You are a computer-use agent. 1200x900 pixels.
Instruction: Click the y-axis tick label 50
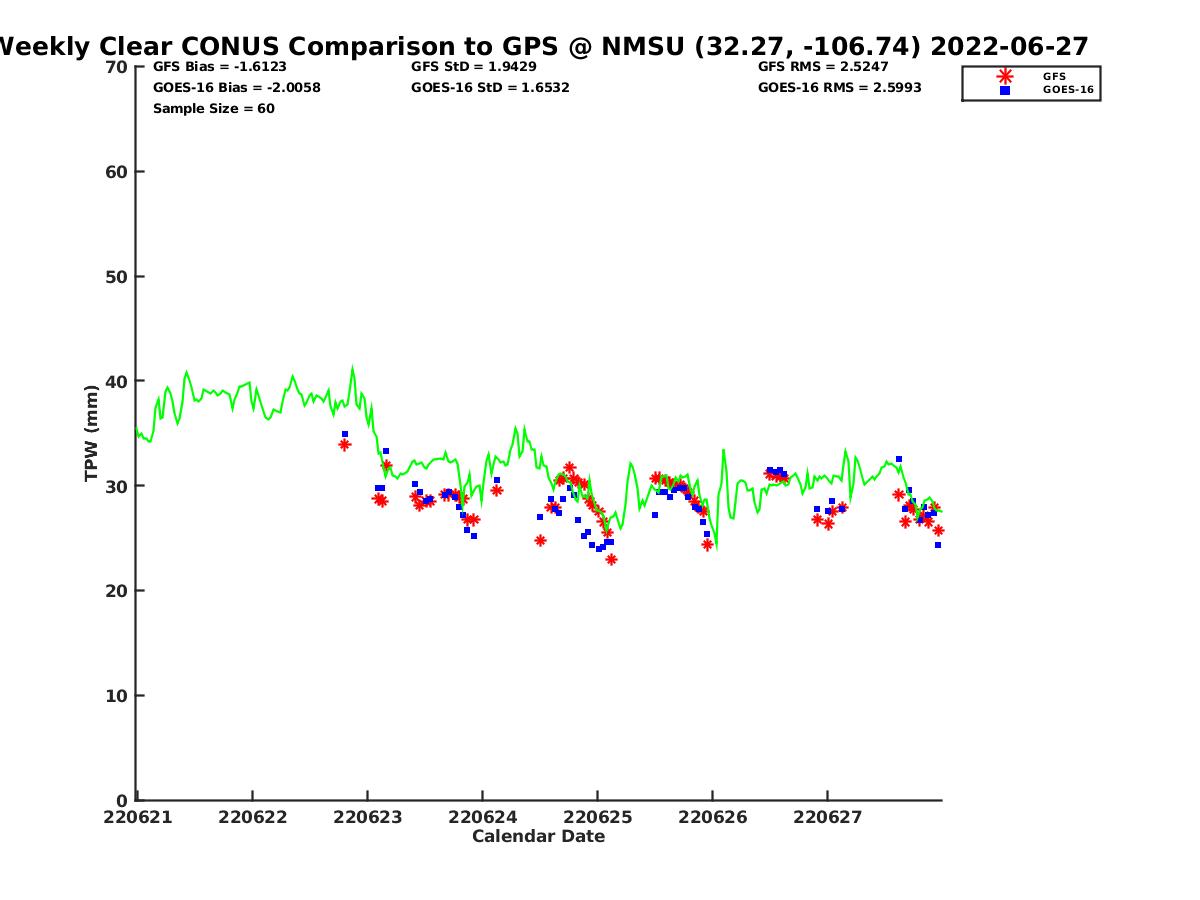coord(117,277)
